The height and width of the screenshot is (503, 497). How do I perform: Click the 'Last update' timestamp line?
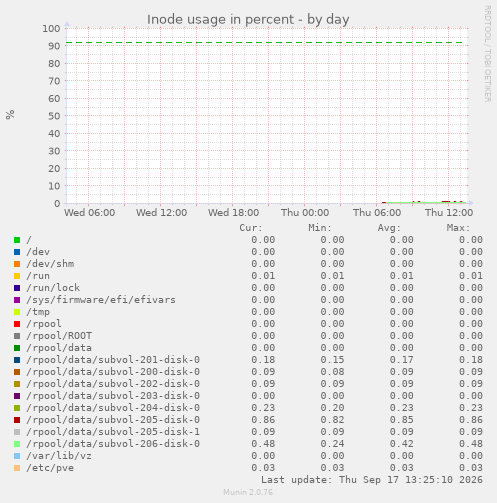point(372,480)
